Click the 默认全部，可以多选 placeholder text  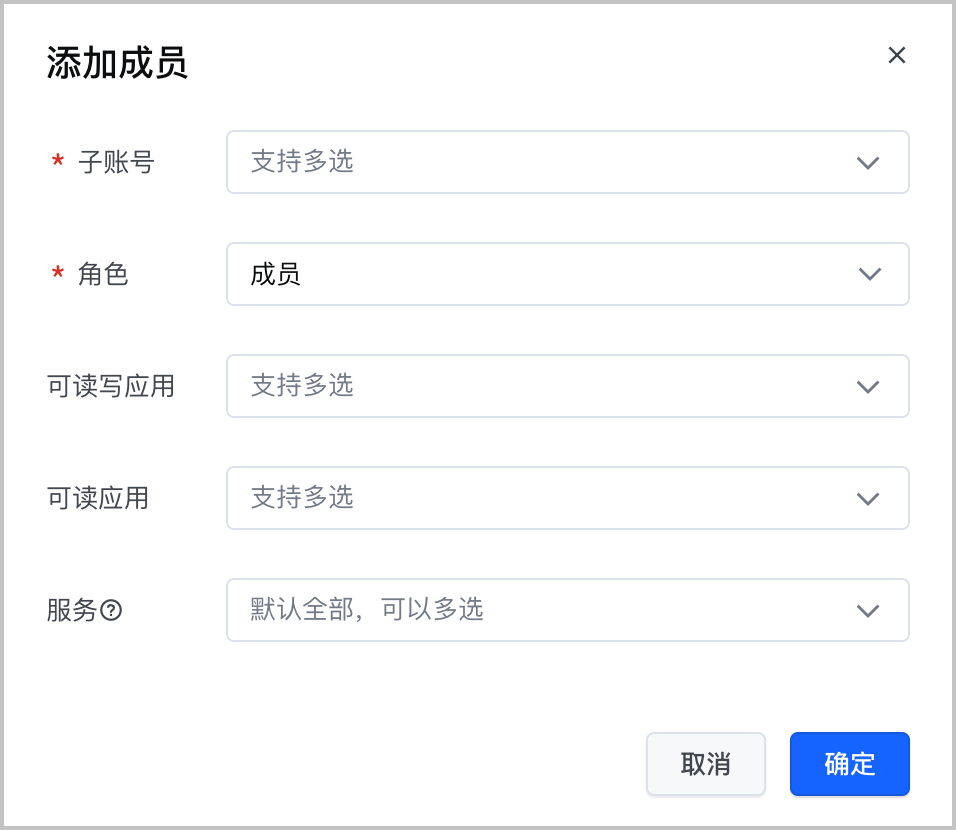[367, 609]
